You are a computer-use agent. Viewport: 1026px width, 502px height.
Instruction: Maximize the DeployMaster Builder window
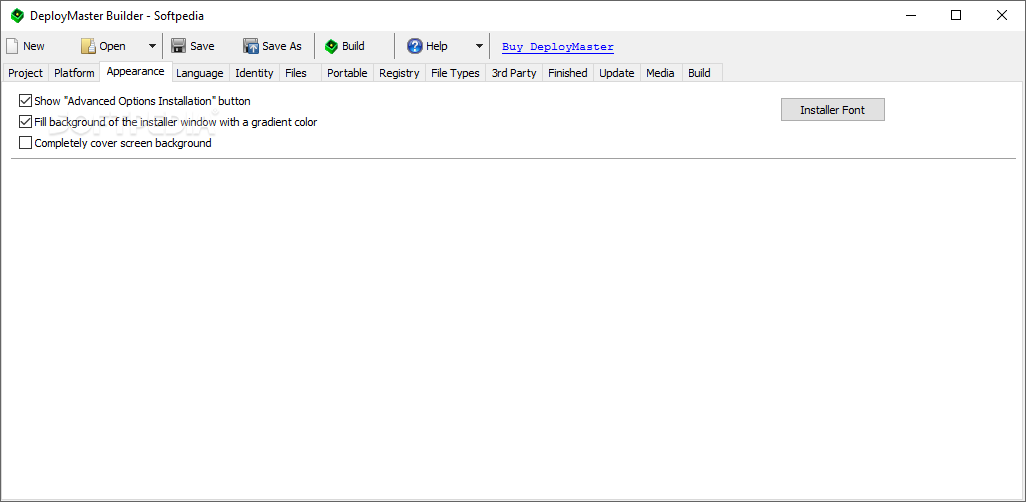tap(956, 15)
